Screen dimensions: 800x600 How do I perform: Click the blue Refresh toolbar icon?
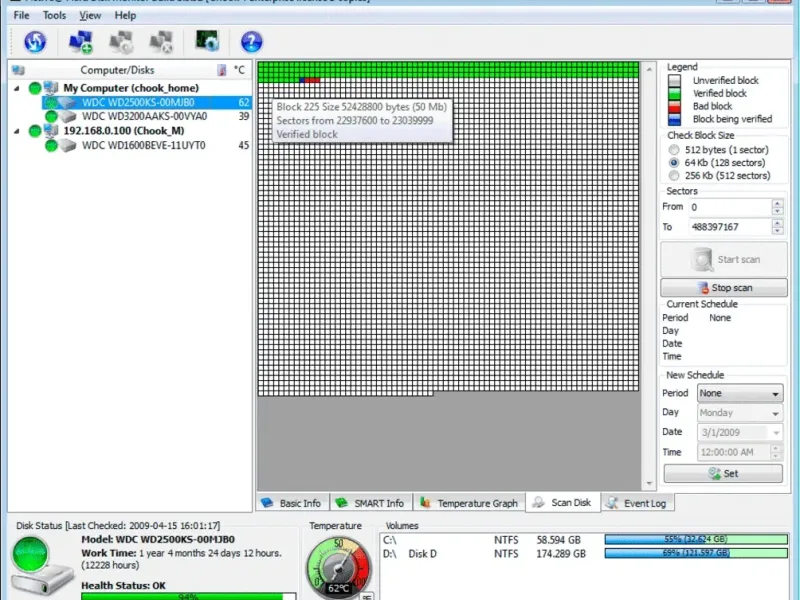pyautogui.click(x=35, y=42)
